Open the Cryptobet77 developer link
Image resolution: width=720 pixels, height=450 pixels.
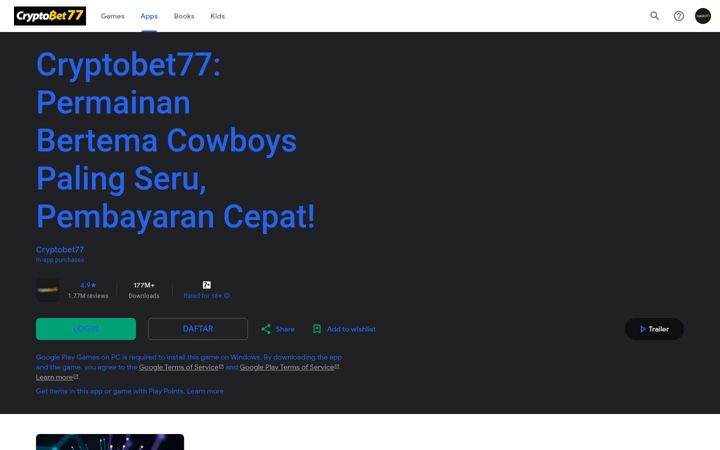(60, 249)
